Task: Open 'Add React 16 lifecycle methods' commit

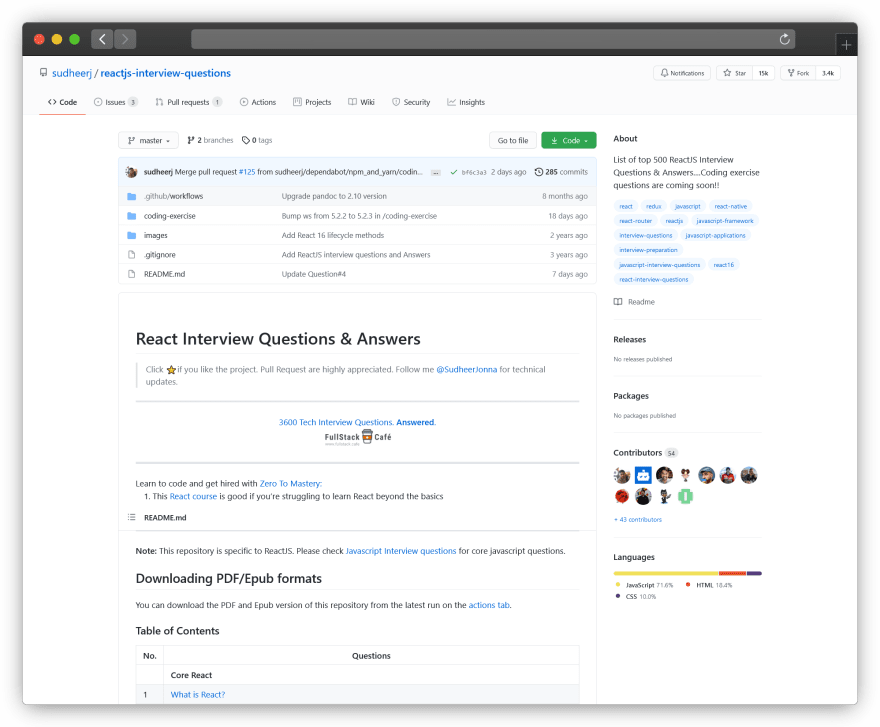Action: (333, 235)
